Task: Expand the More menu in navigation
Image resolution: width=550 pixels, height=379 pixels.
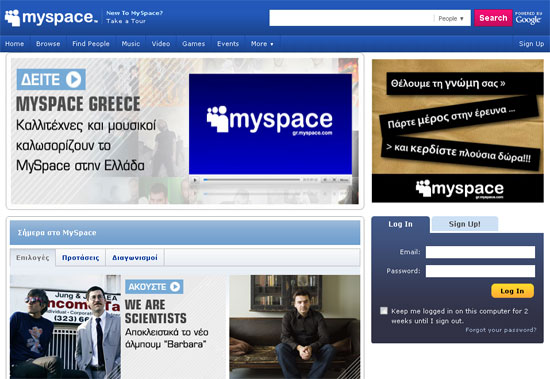Action: click(x=262, y=44)
